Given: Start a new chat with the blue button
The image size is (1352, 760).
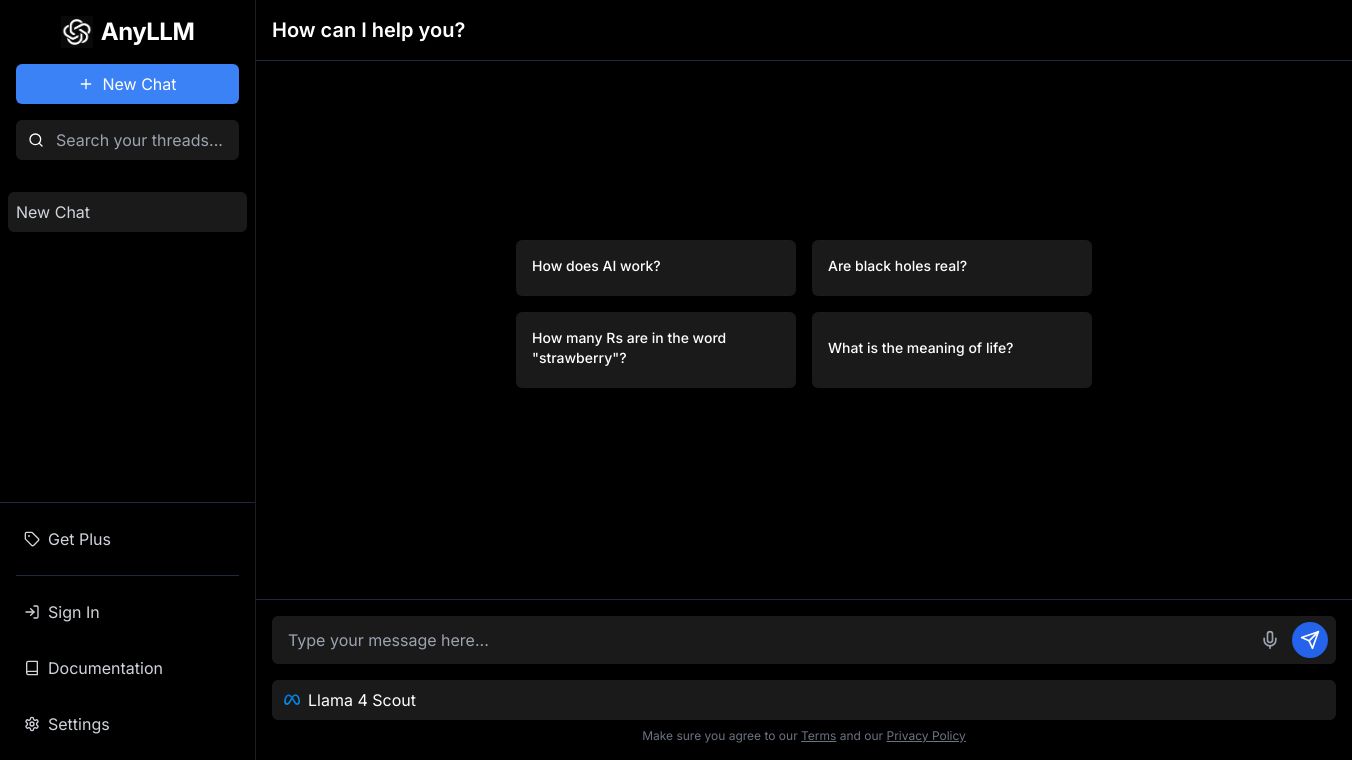Looking at the screenshot, I should [x=127, y=84].
